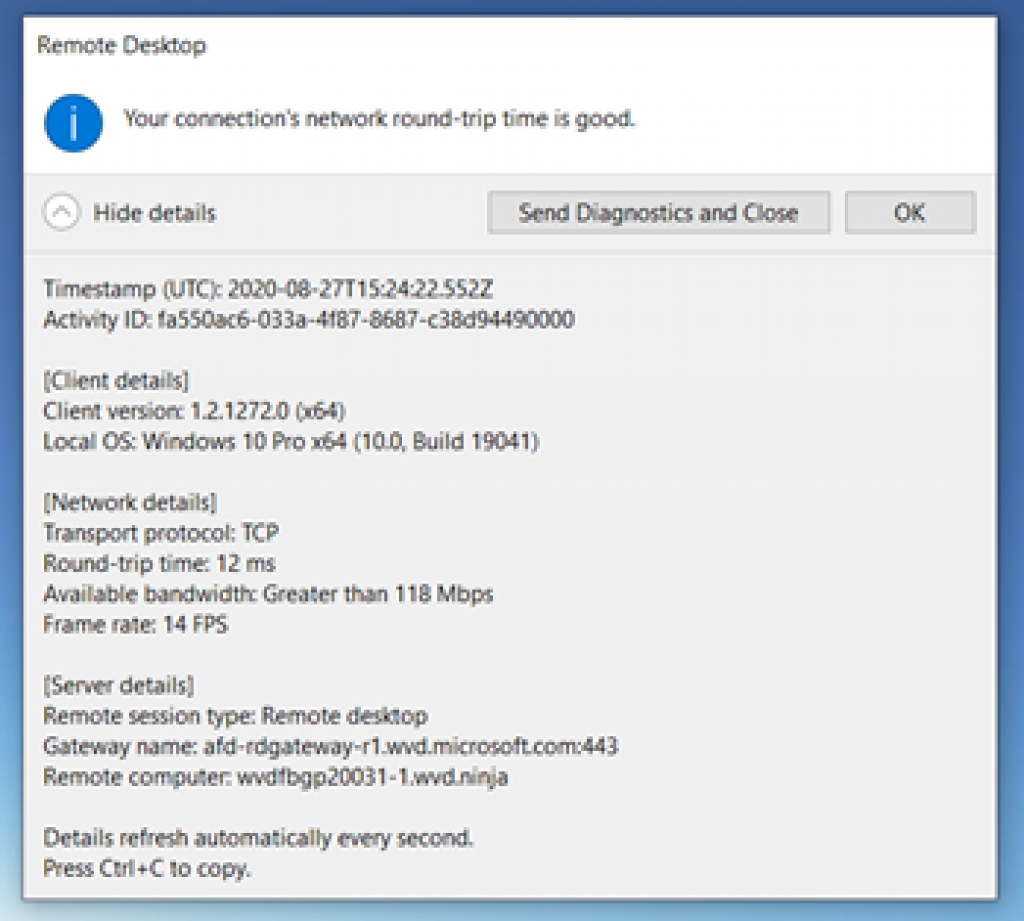Select the Remote computer line
This screenshot has height=921, width=1024.
coord(276,777)
